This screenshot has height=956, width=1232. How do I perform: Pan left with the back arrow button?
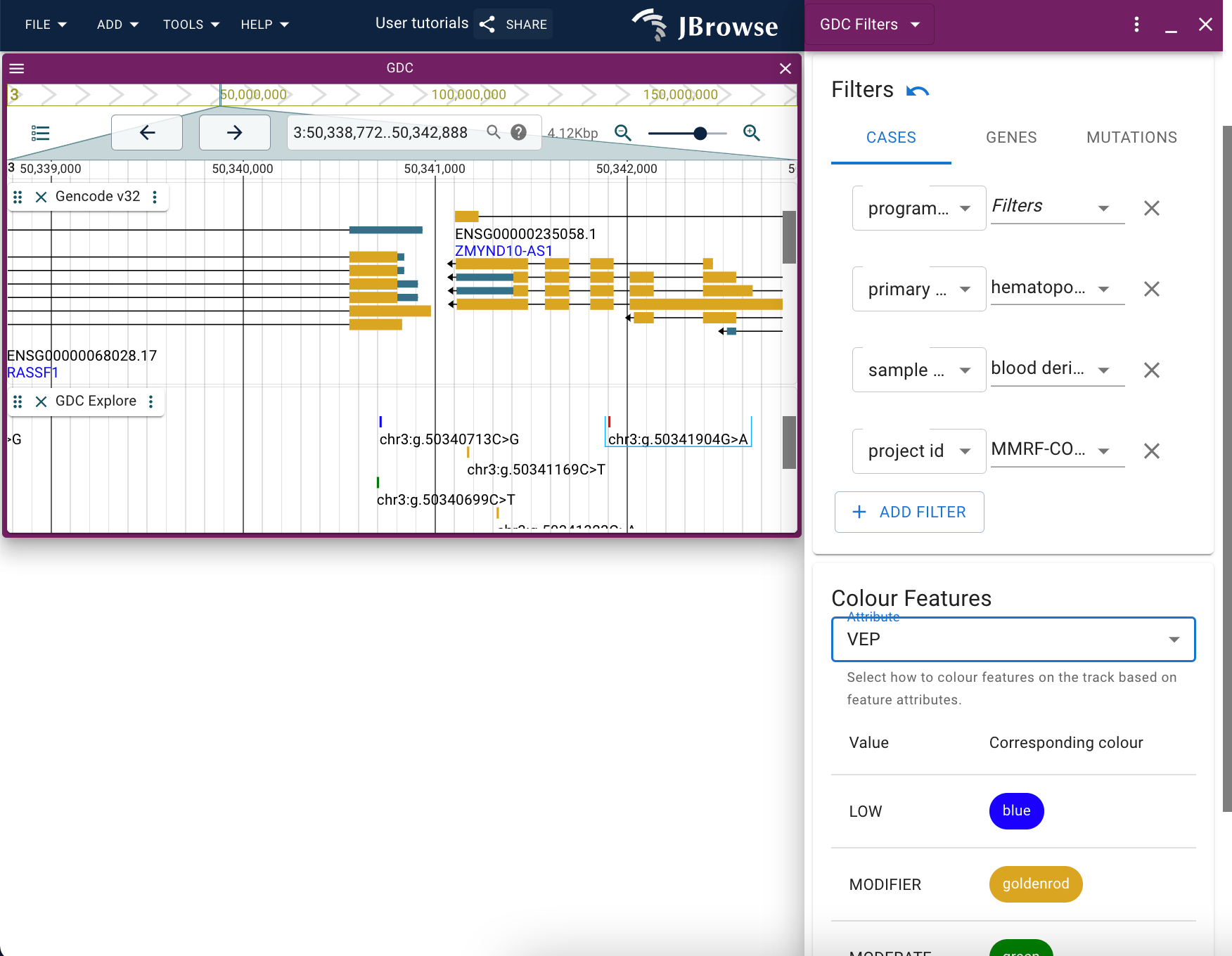(147, 132)
